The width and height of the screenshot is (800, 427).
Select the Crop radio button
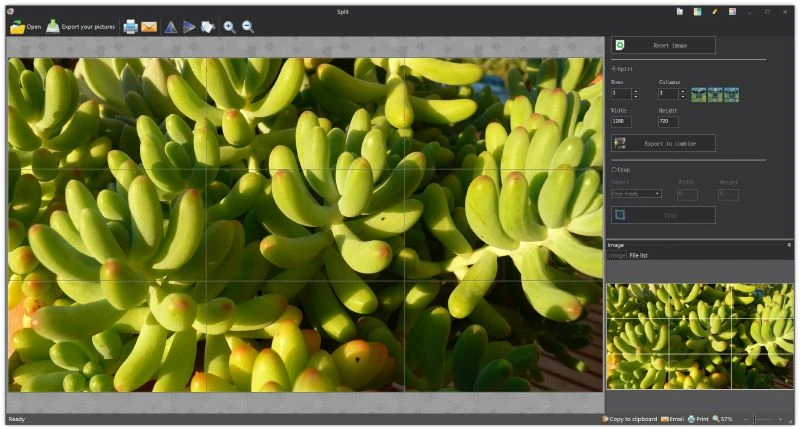coord(614,169)
